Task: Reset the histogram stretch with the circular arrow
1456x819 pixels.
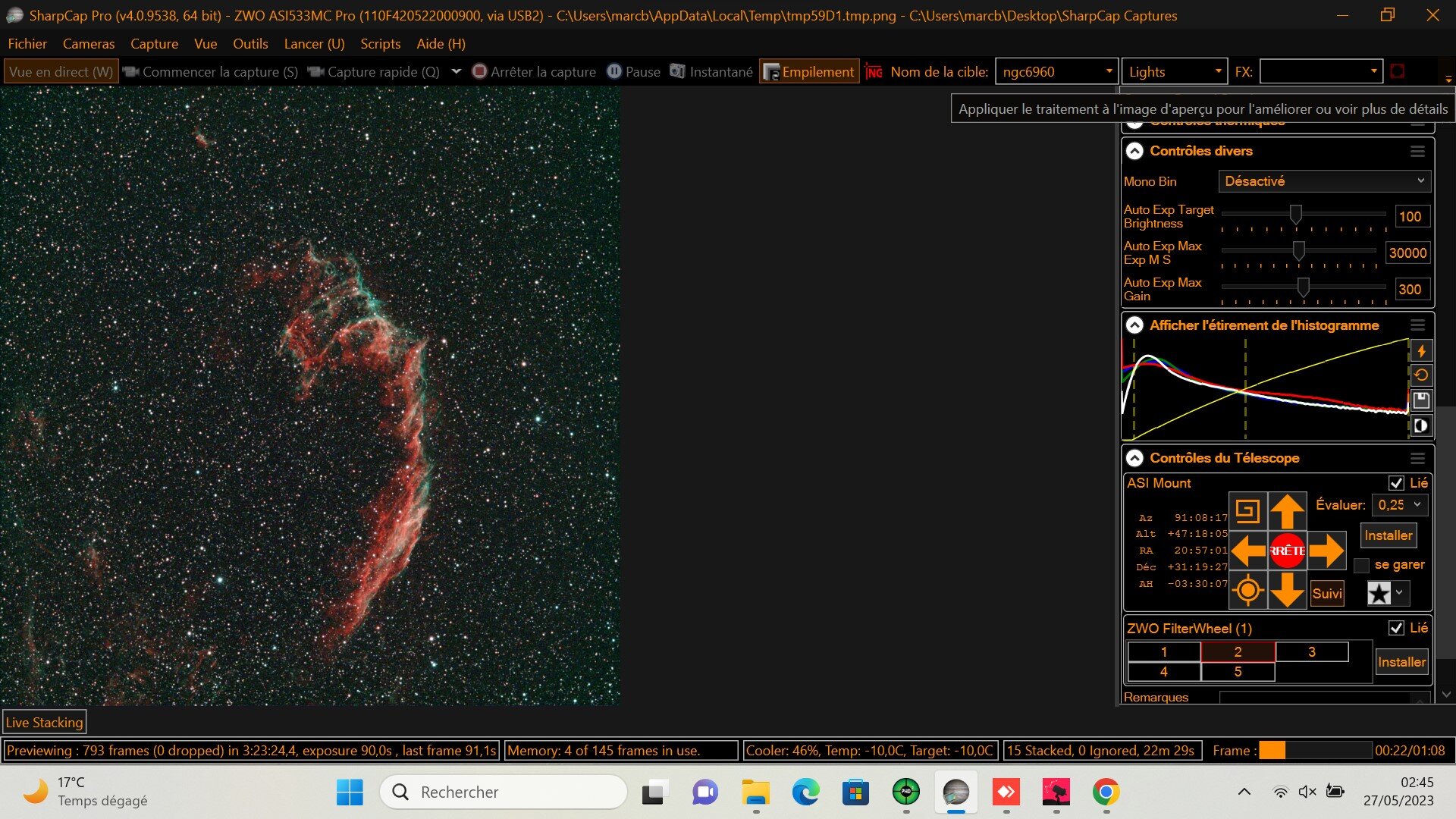Action: click(1421, 375)
